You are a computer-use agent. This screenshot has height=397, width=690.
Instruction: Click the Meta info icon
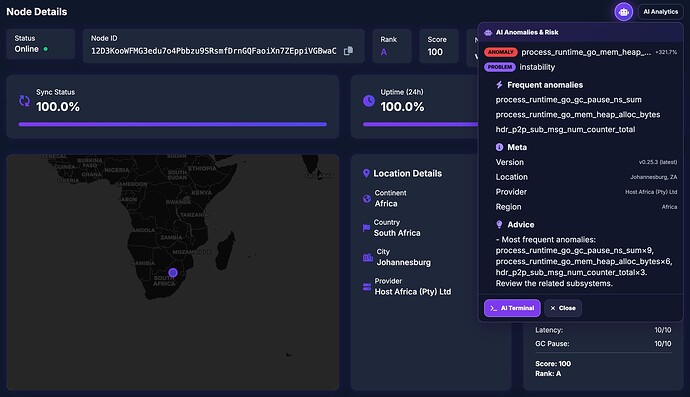click(499, 147)
